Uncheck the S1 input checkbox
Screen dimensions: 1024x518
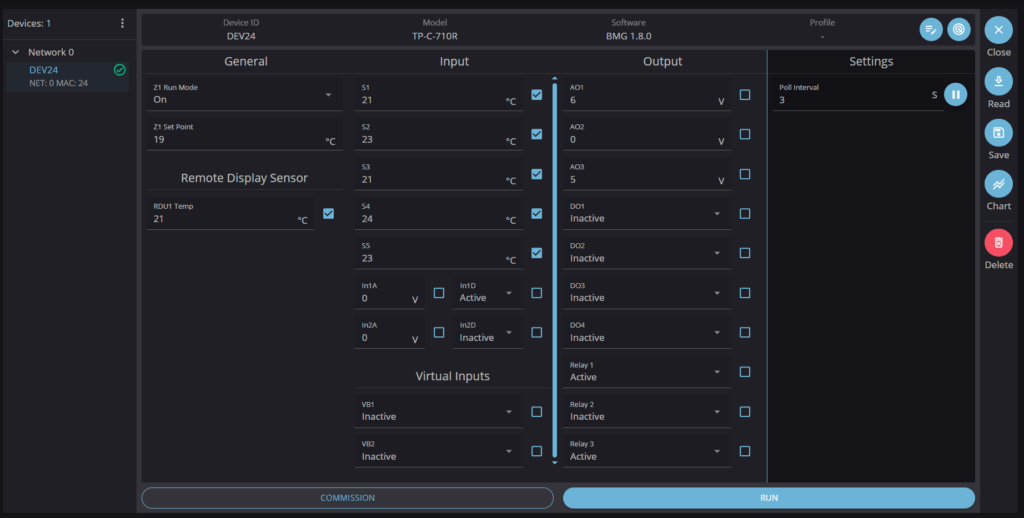pos(536,95)
